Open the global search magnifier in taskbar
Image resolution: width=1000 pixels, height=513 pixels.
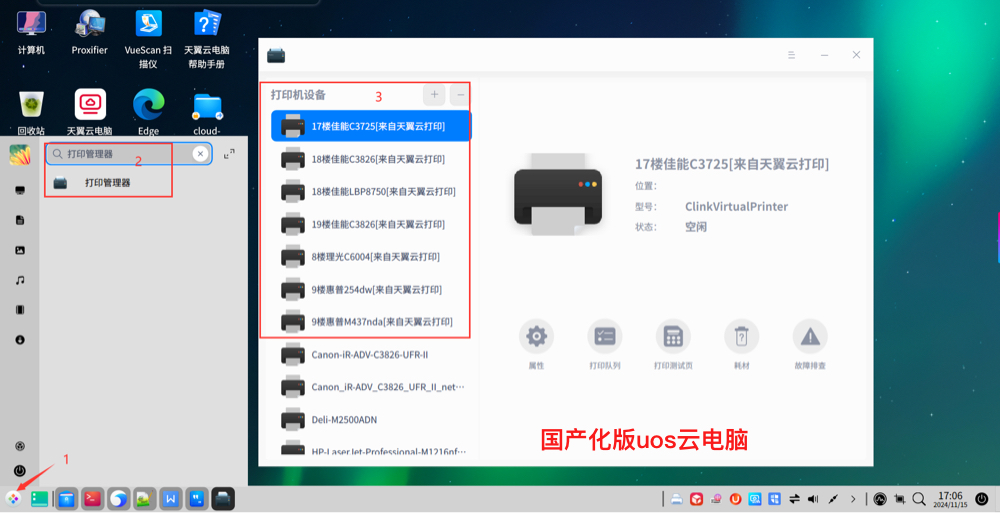click(919, 499)
